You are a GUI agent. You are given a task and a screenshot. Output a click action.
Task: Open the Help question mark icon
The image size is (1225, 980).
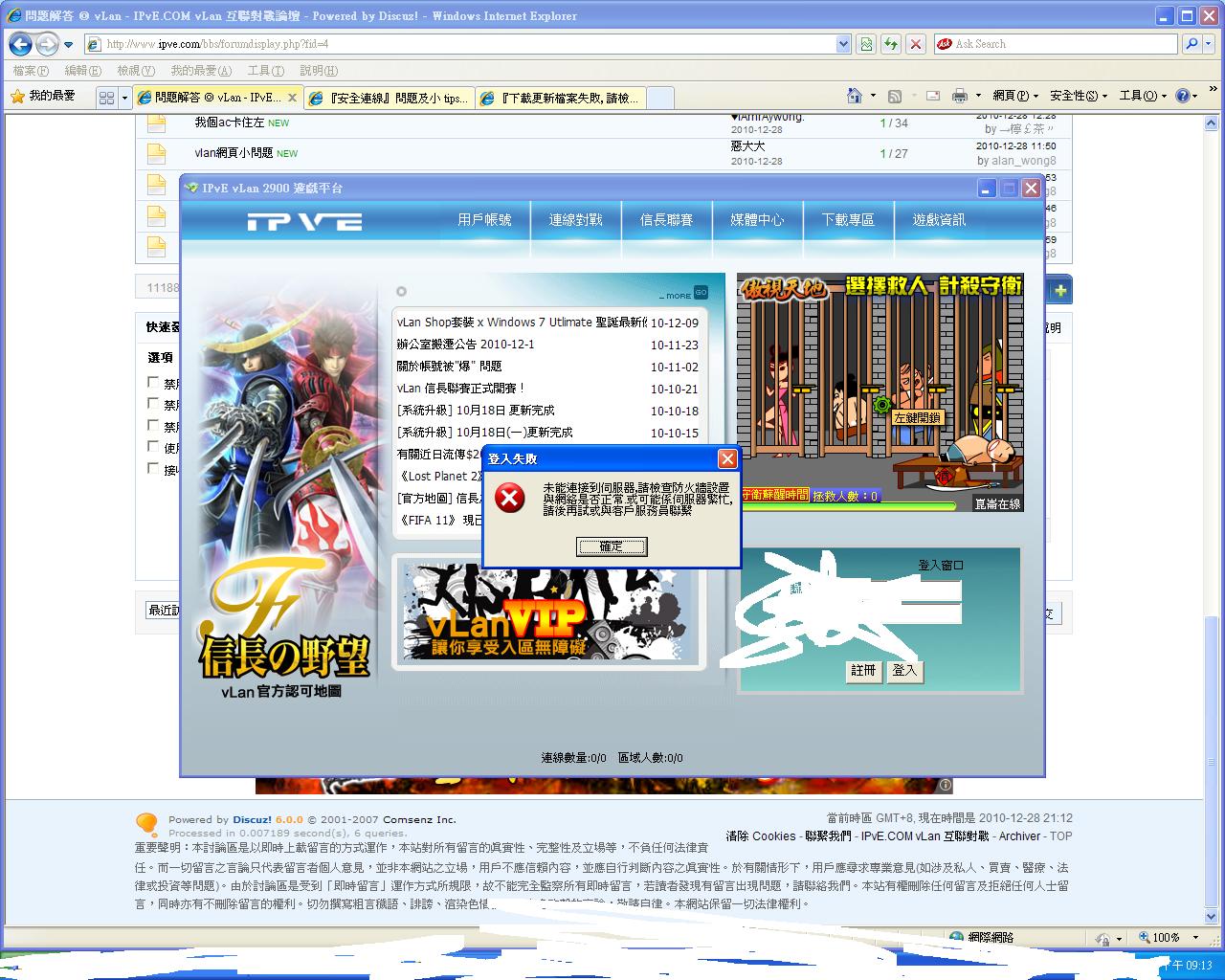[x=1183, y=96]
